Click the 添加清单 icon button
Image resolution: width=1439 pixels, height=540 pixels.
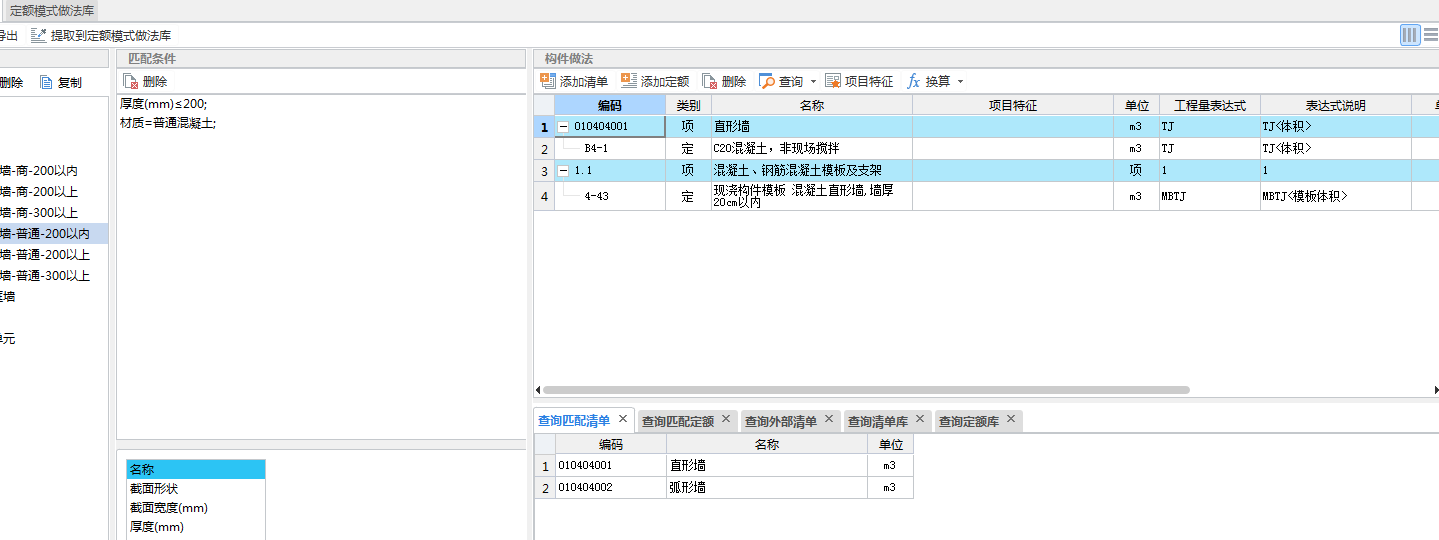(574, 81)
